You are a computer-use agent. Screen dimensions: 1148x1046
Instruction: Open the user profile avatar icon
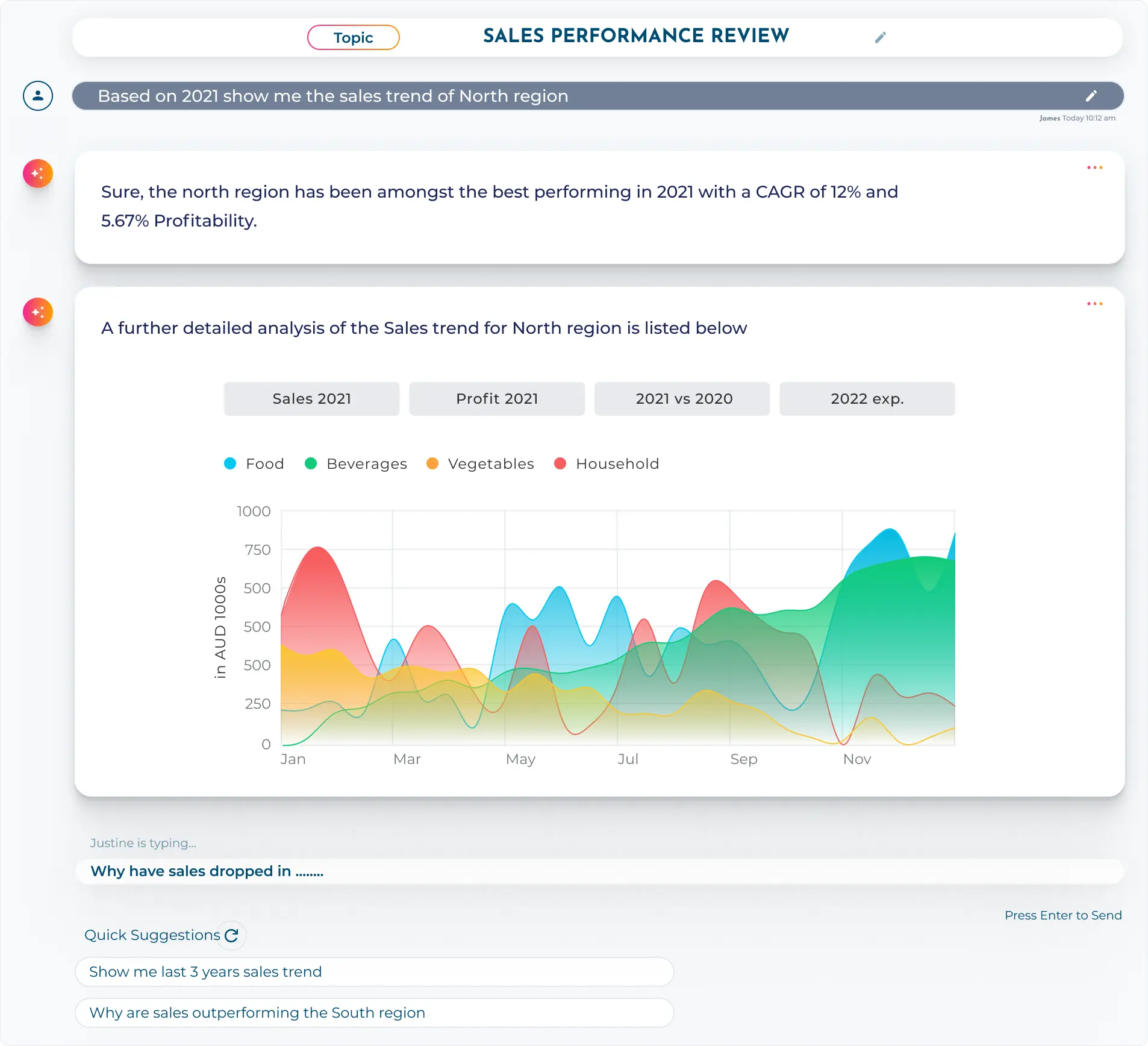(38, 96)
